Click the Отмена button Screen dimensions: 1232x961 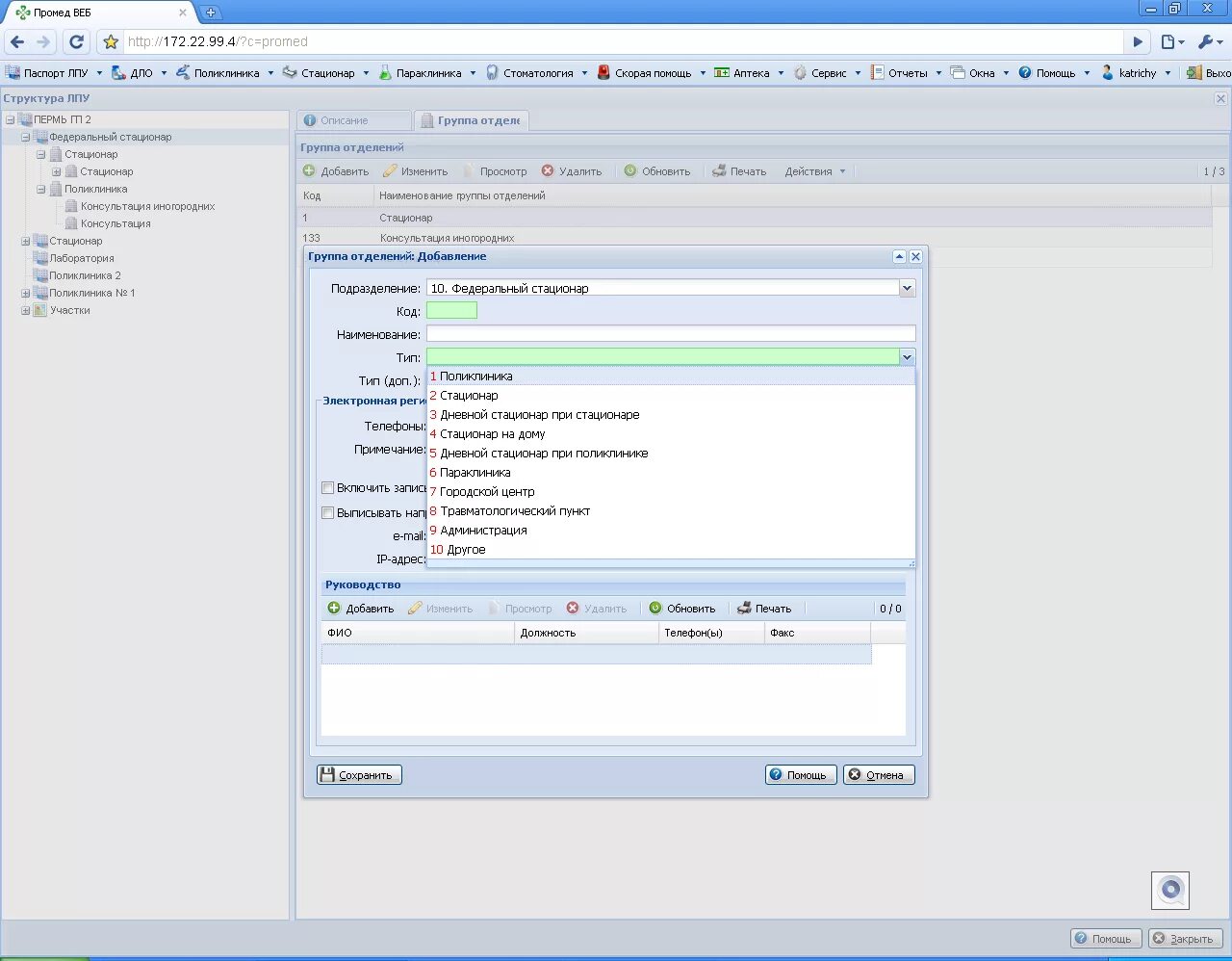pyautogui.click(x=879, y=775)
